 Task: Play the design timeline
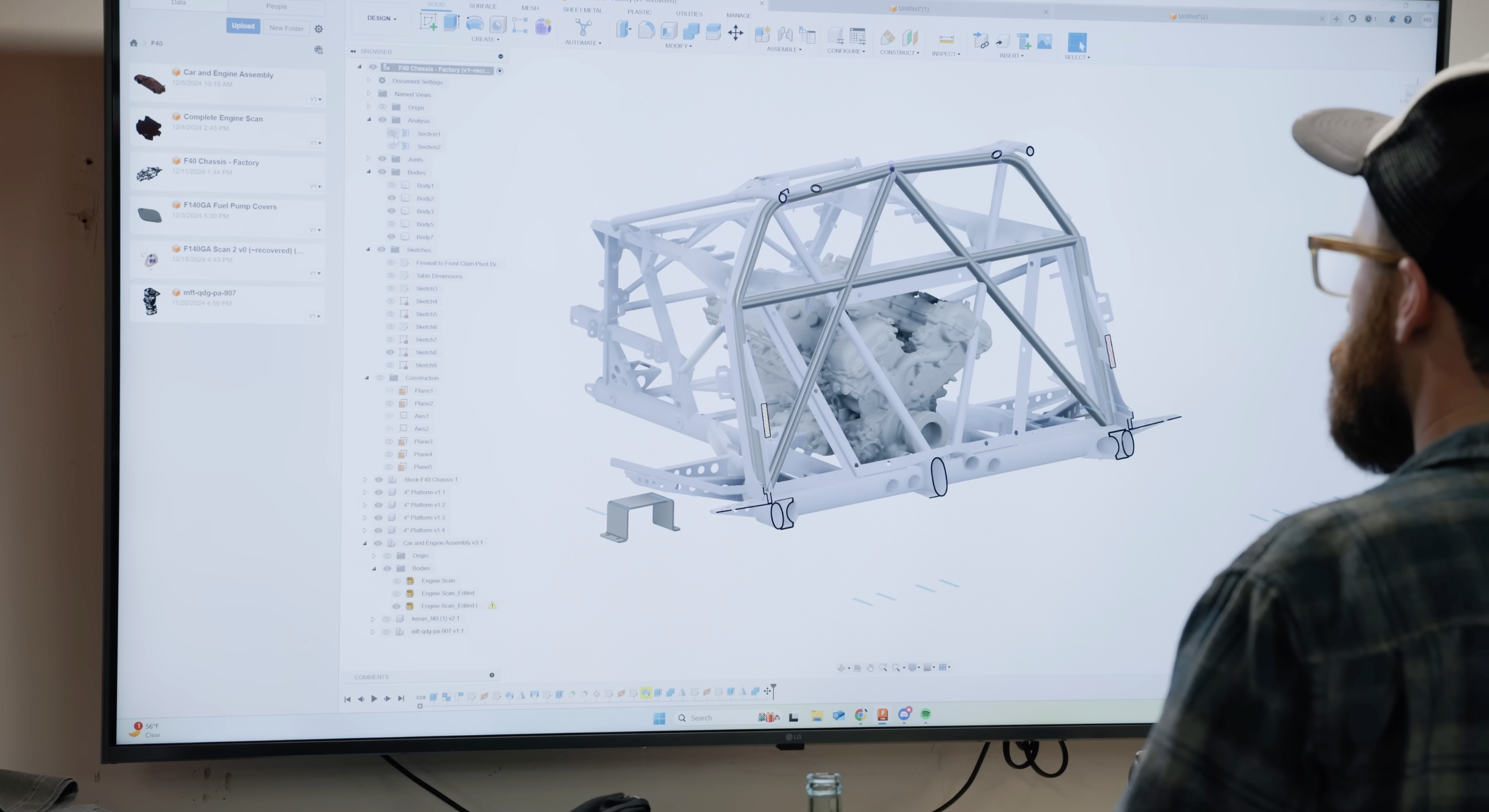(x=374, y=698)
